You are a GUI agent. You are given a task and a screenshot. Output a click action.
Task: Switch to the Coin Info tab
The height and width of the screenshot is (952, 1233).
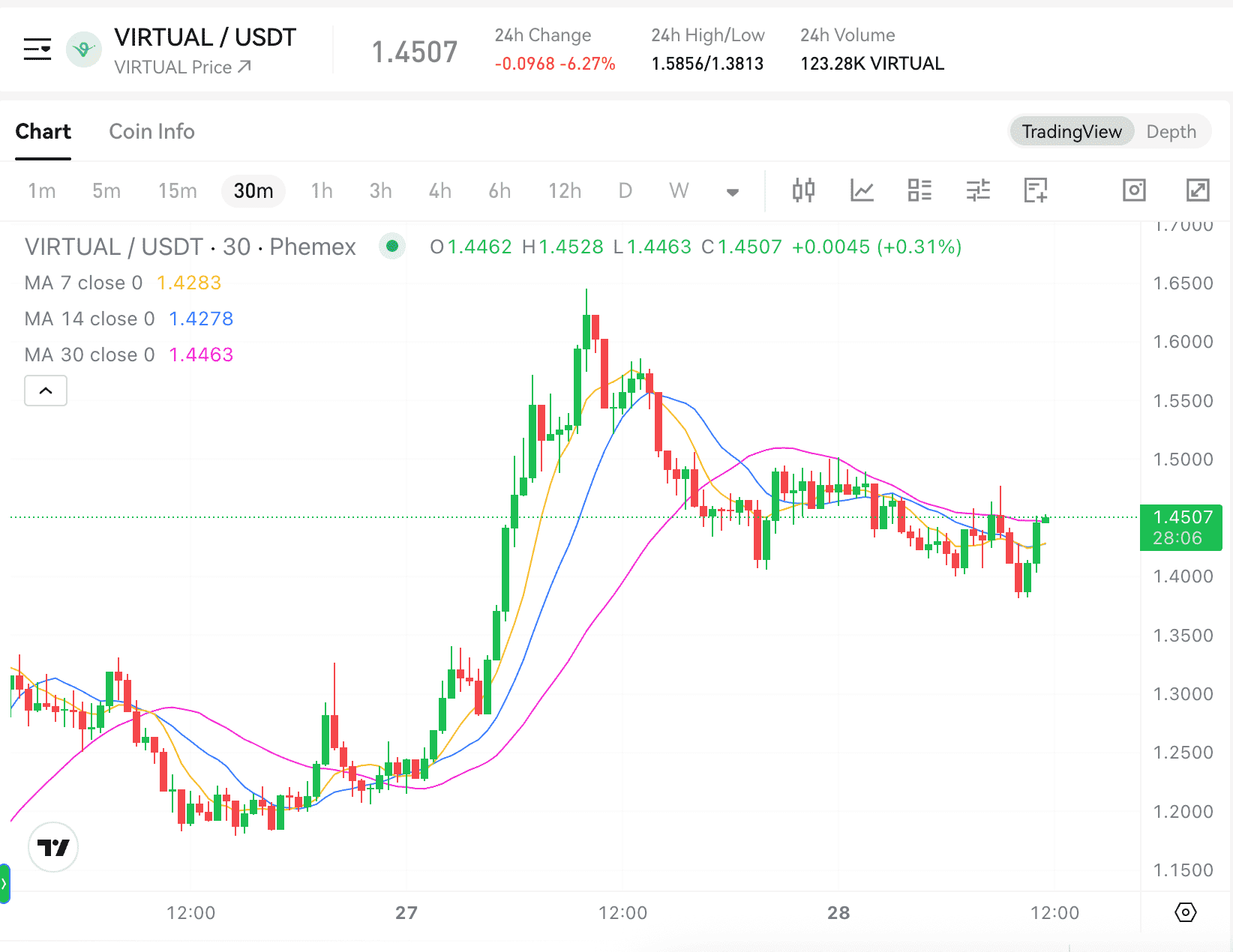151,132
